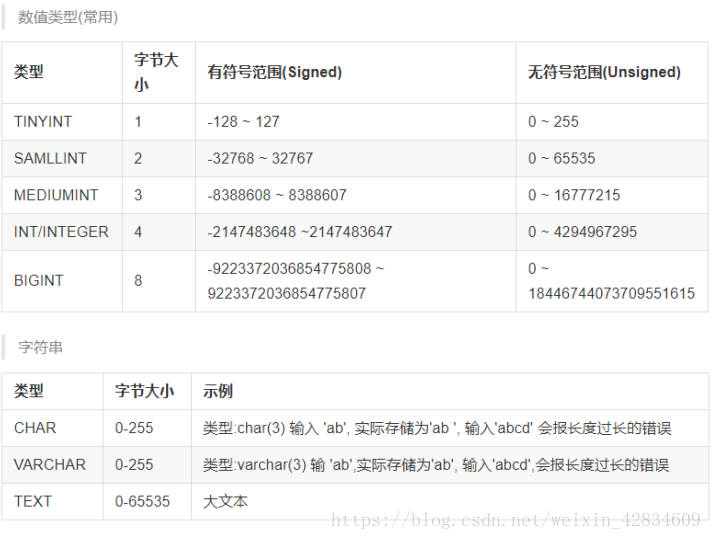Select the VARCHAR cell

click(x=53, y=465)
